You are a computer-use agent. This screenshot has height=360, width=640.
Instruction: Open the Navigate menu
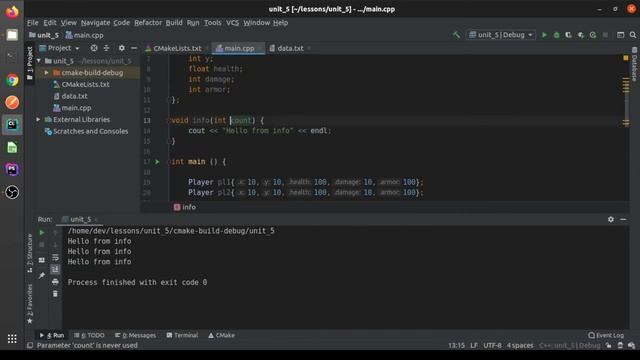point(95,23)
